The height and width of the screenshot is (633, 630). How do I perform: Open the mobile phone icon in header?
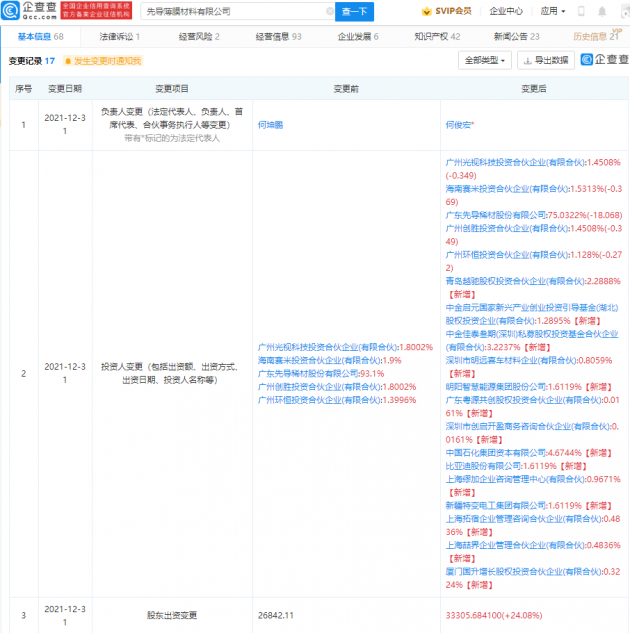581,11
